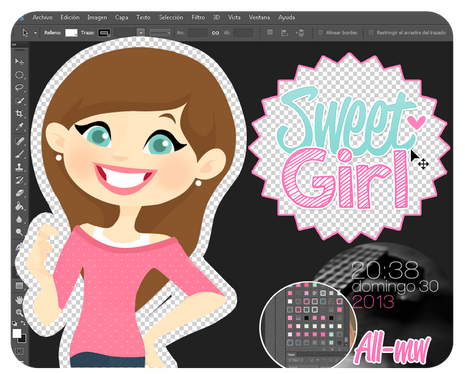Click the Trazo stroke color swatch
This screenshot has height=374, width=465.
pyautogui.click(x=104, y=33)
